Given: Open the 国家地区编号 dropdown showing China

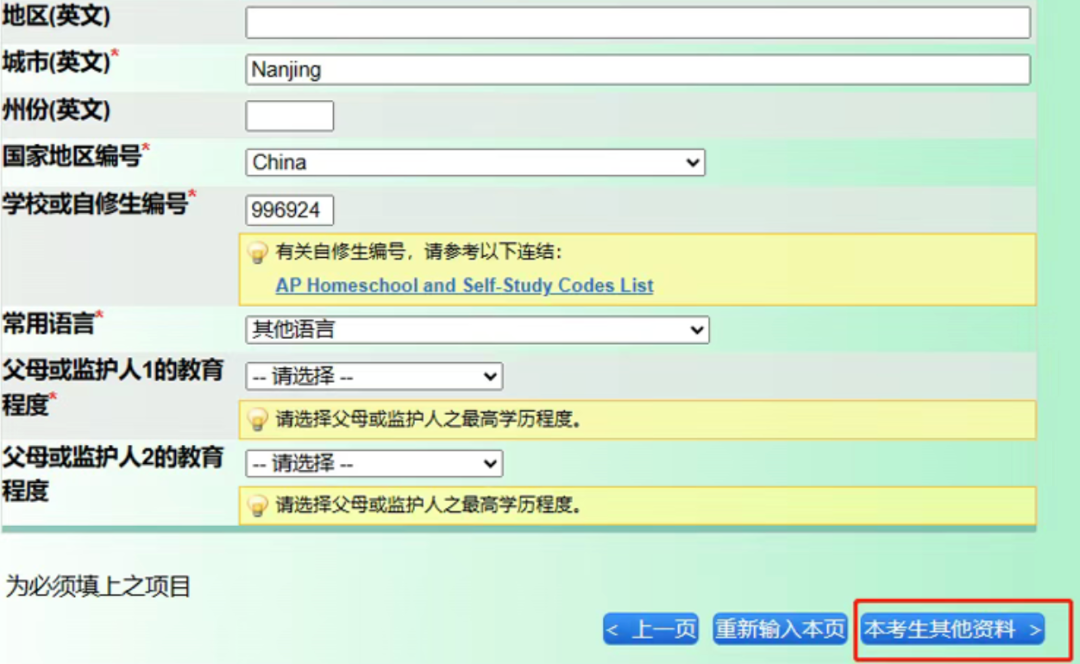Looking at the screenshot, I should pos(475,162).
